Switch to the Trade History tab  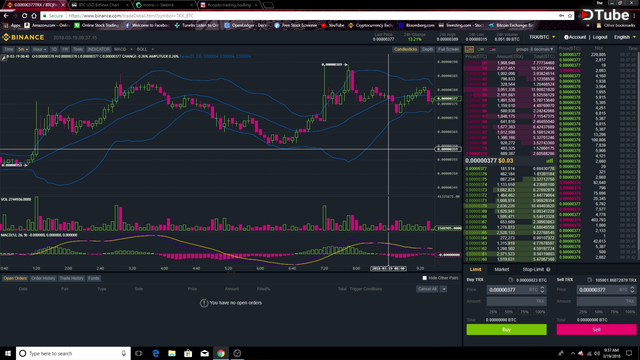click(71, 278)
